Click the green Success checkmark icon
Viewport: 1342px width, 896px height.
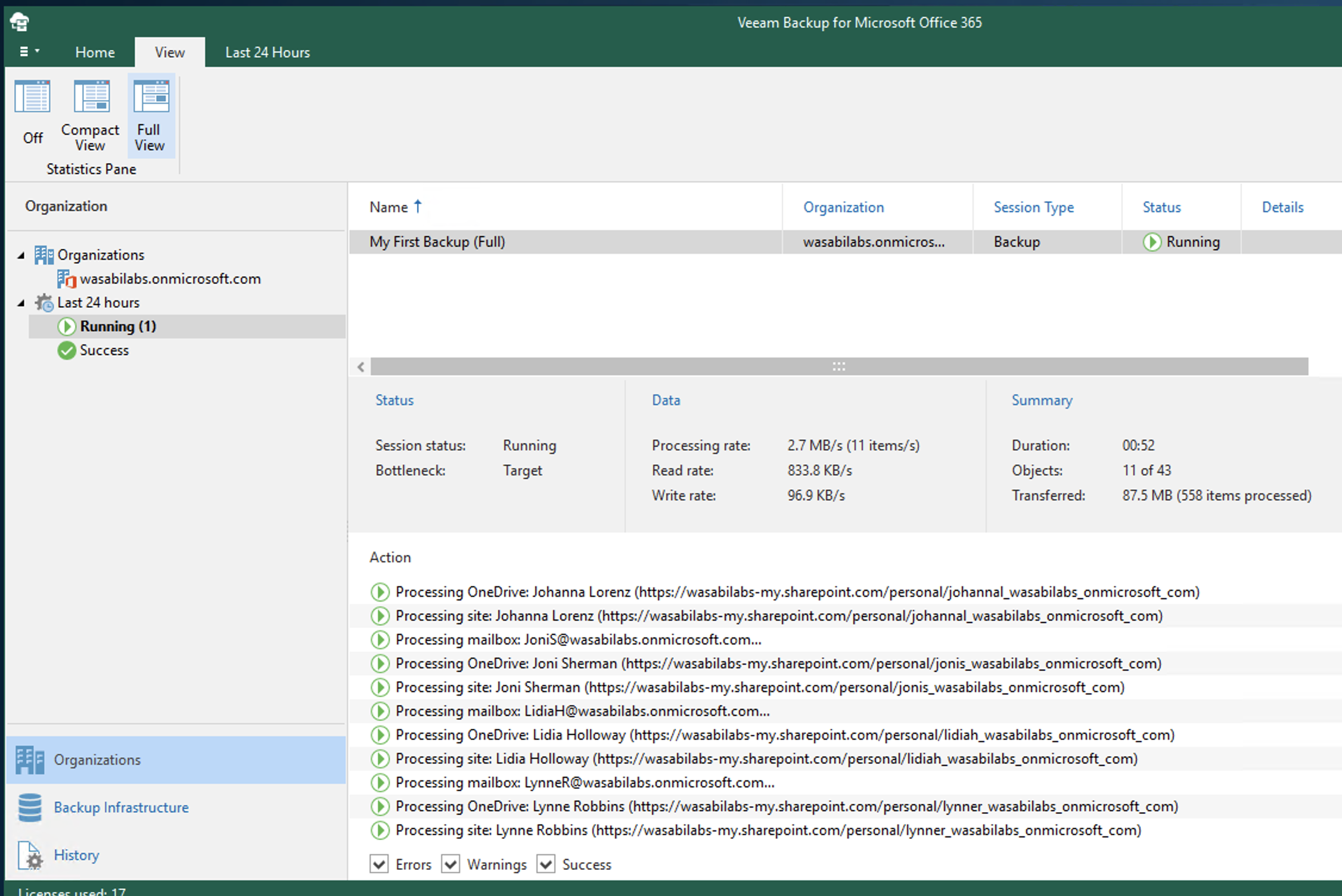tap(66, 350)
